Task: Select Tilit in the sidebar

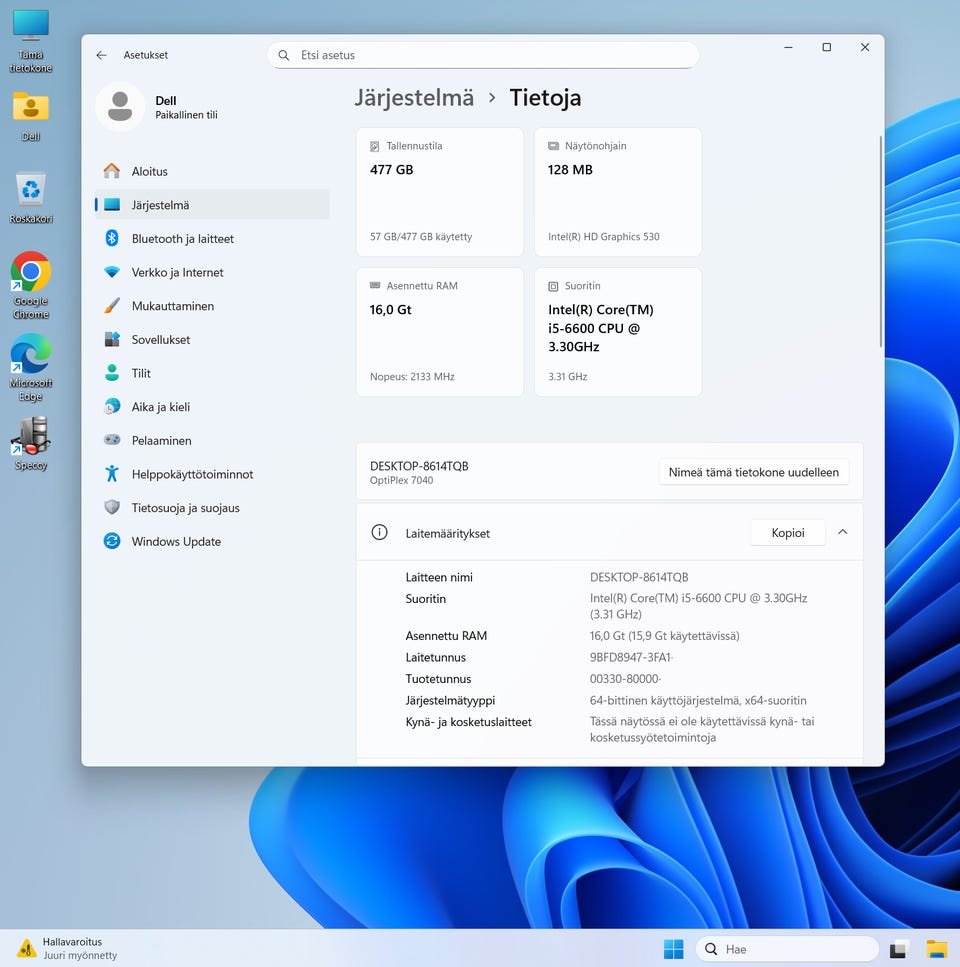Action: tap(141, 373)
